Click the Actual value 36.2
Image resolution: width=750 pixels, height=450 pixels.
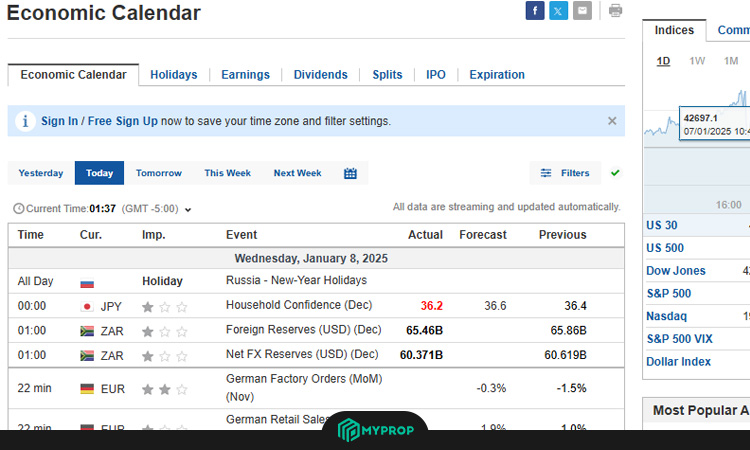(431, 306)
